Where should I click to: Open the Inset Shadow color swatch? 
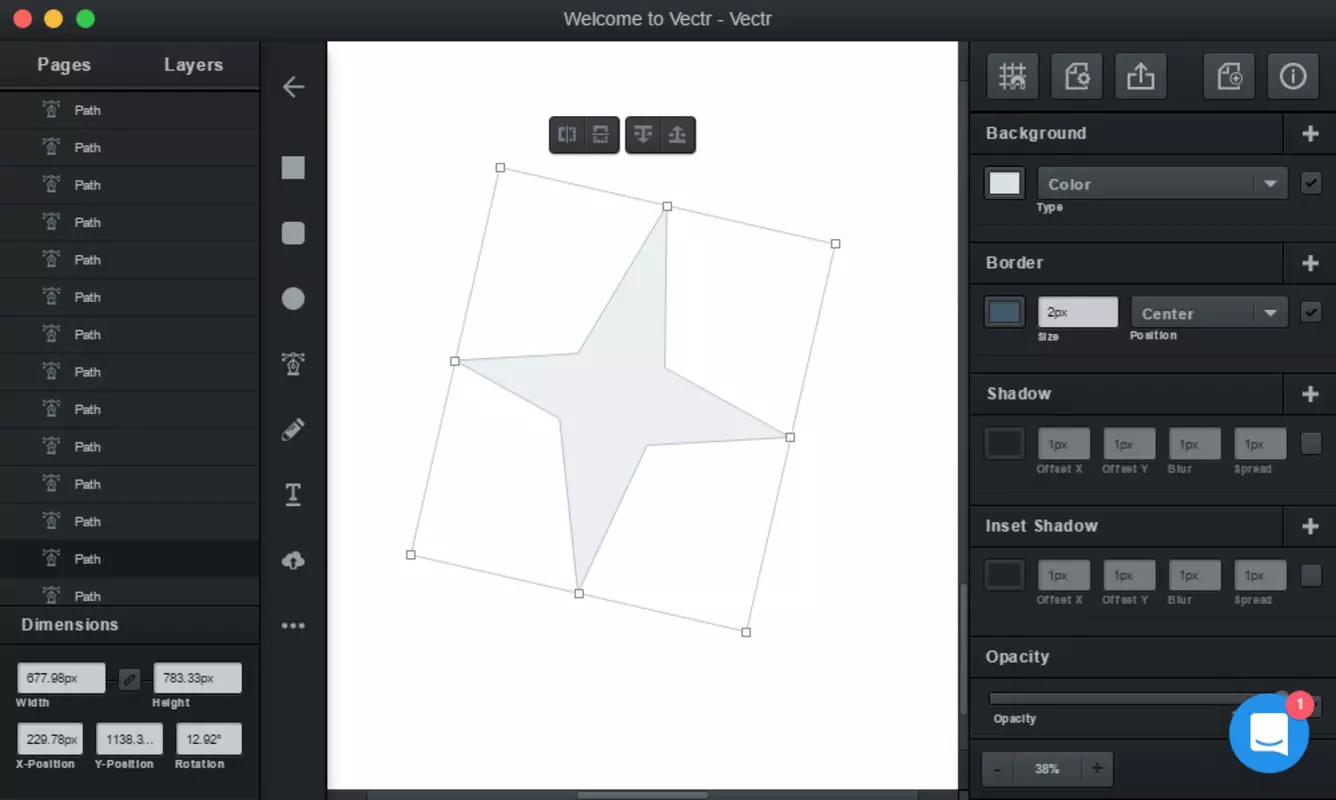click(x=1005, y=575)
